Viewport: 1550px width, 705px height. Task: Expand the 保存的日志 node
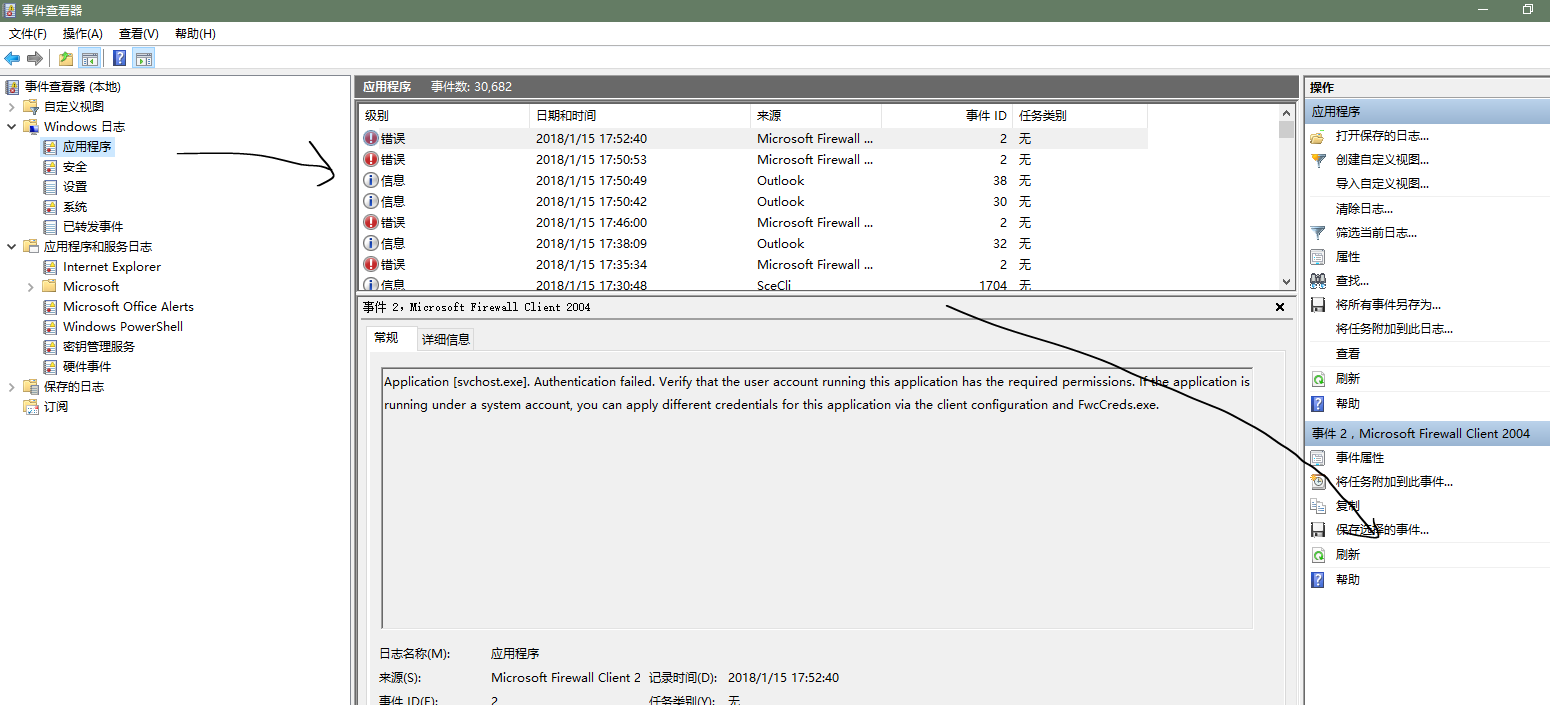tap(12, 387)
